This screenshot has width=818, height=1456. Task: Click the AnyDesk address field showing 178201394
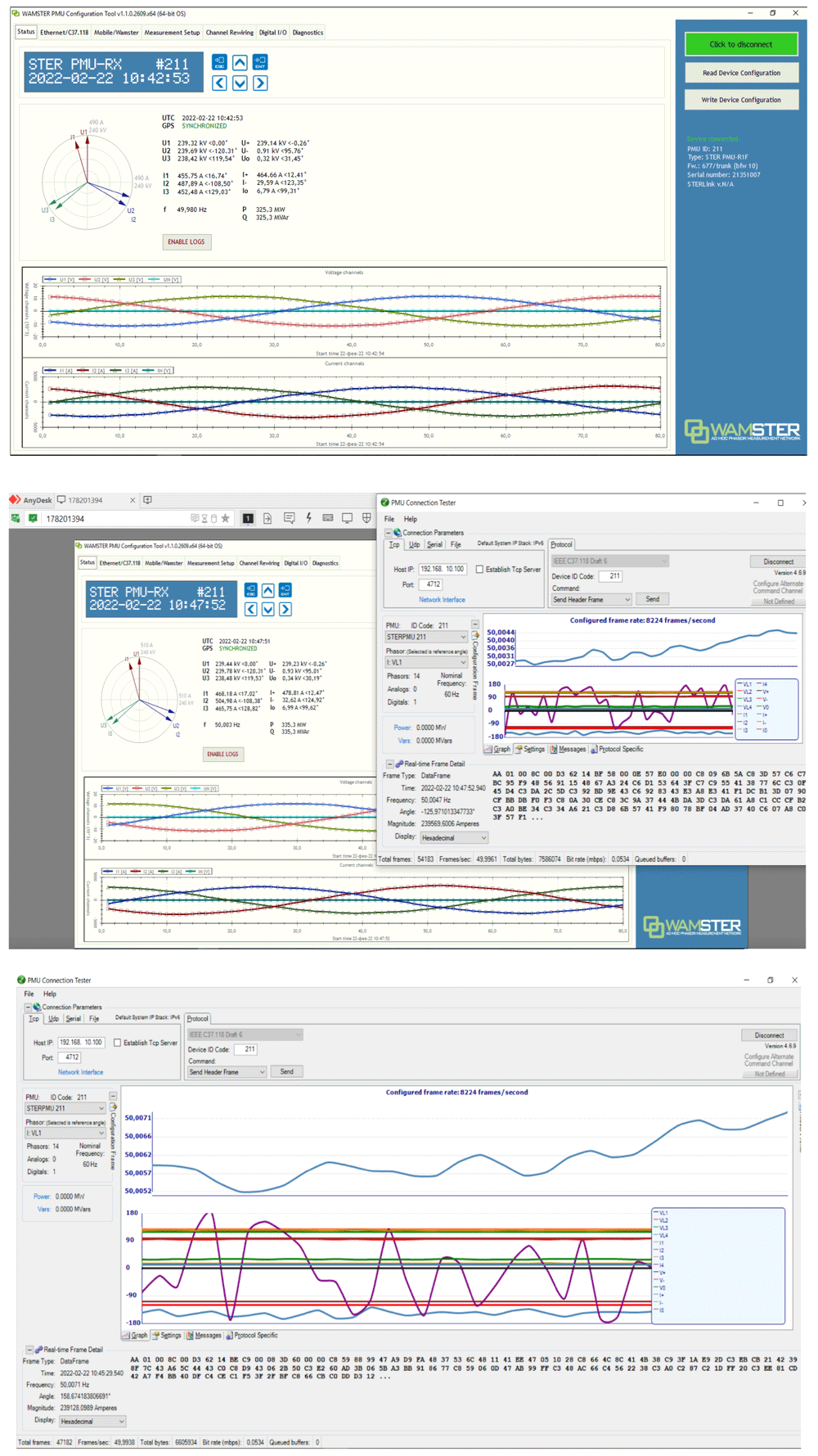click(x=115, y=519)
